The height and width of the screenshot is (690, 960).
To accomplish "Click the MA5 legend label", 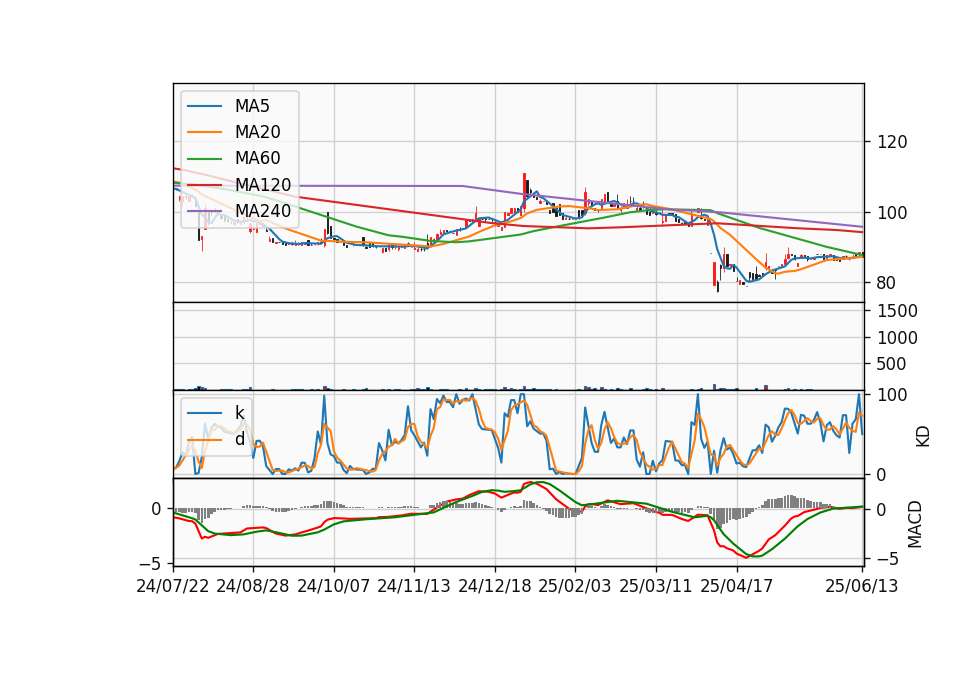I will coord(252,106).
